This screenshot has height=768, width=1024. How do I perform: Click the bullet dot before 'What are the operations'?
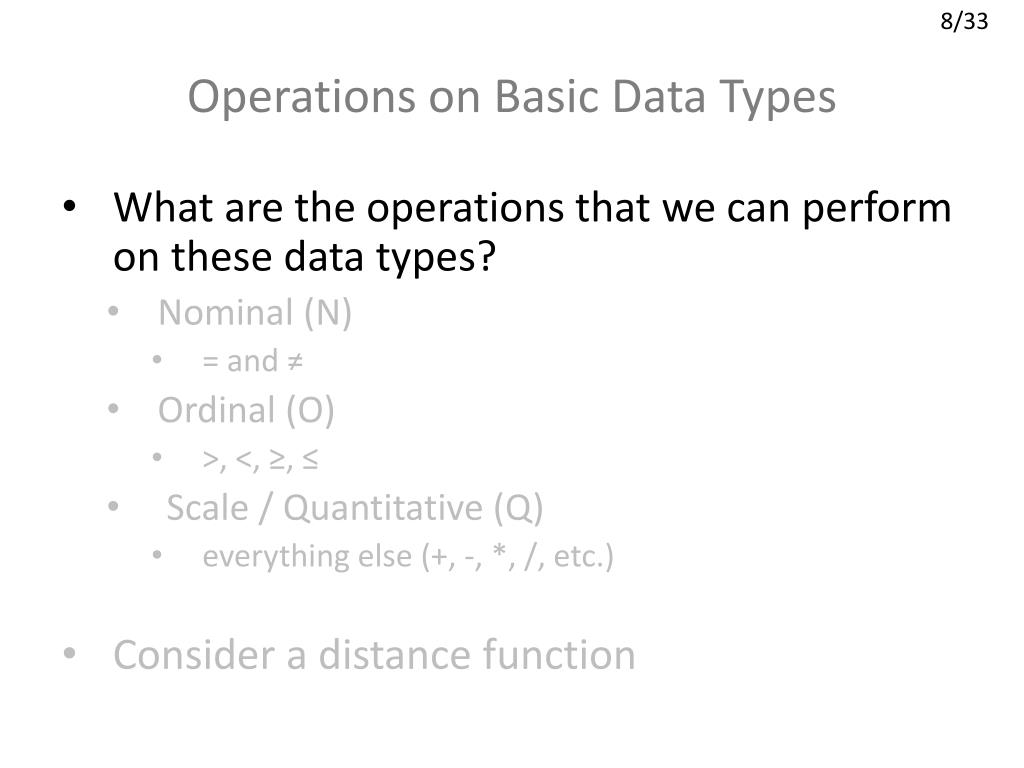point(70,207)
